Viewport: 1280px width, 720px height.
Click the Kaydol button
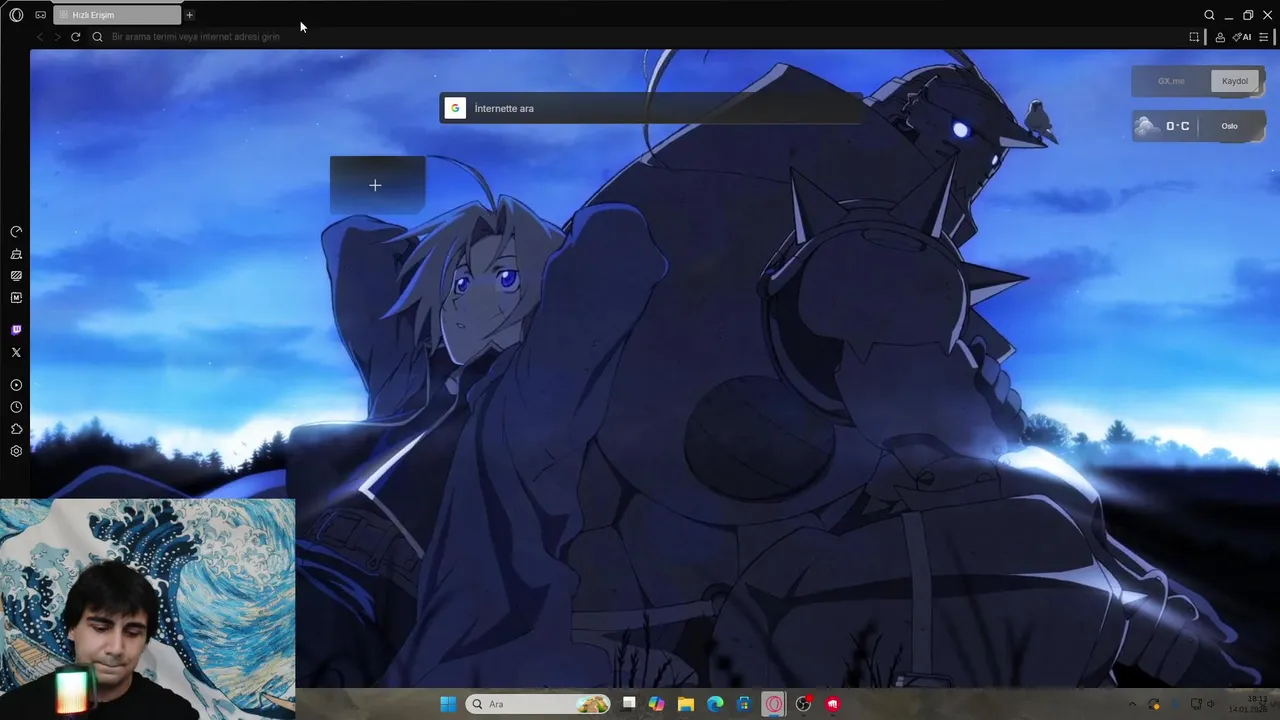point(1235,81)
